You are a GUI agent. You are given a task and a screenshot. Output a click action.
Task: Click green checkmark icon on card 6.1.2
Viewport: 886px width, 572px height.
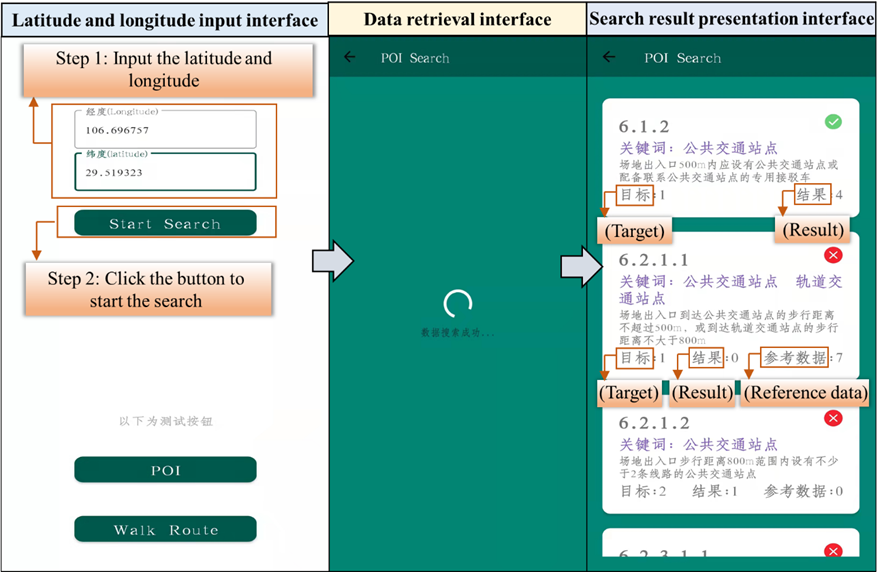833,122
